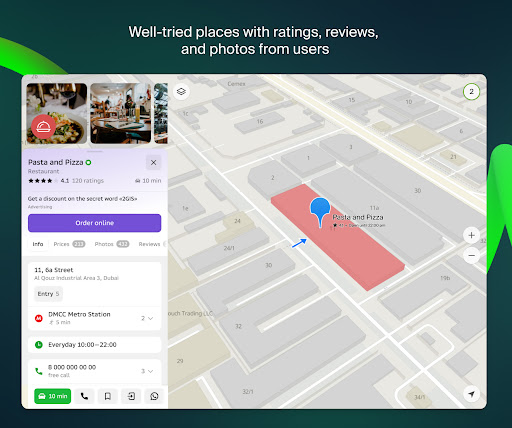Bookmark Pasta and Pizza with bookmark icon
Image resolution: width=512 pixels, height=428 pixels.
coord(108,396)
